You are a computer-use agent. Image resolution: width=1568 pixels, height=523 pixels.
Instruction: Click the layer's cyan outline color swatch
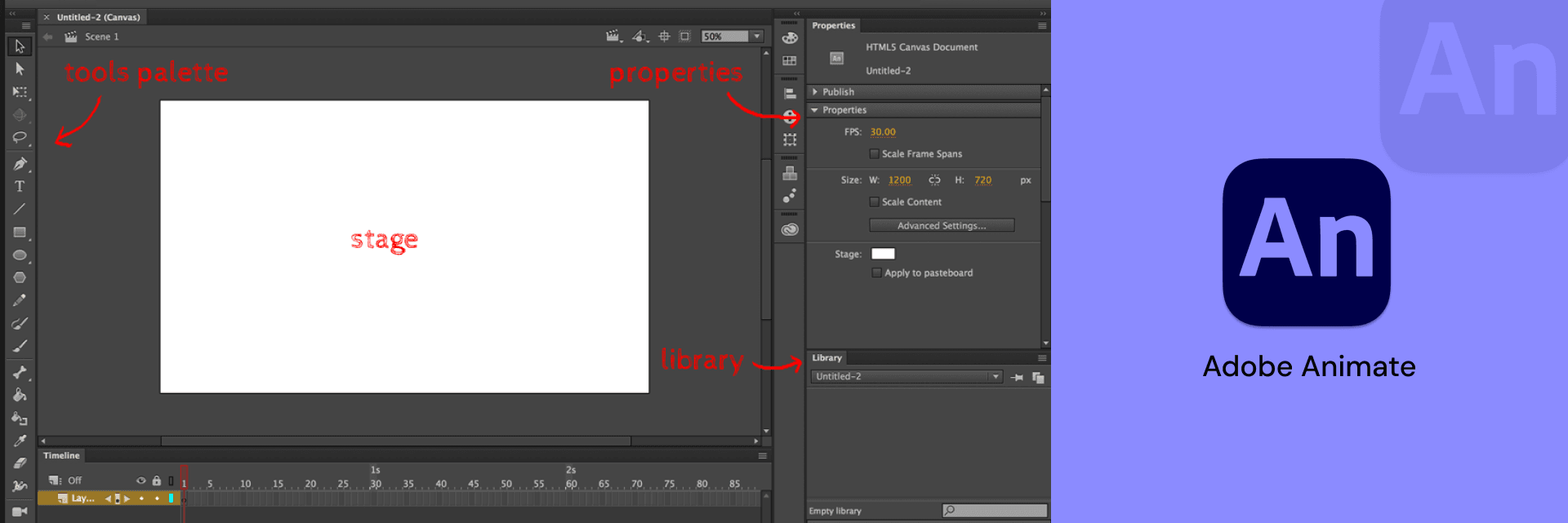[x=171, y=499]
